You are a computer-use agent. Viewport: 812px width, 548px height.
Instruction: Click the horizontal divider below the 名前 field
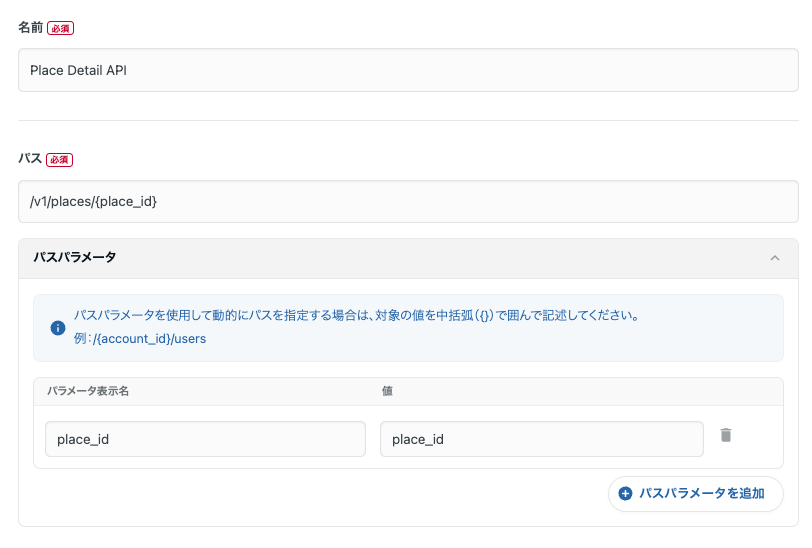tap(408, 121)
